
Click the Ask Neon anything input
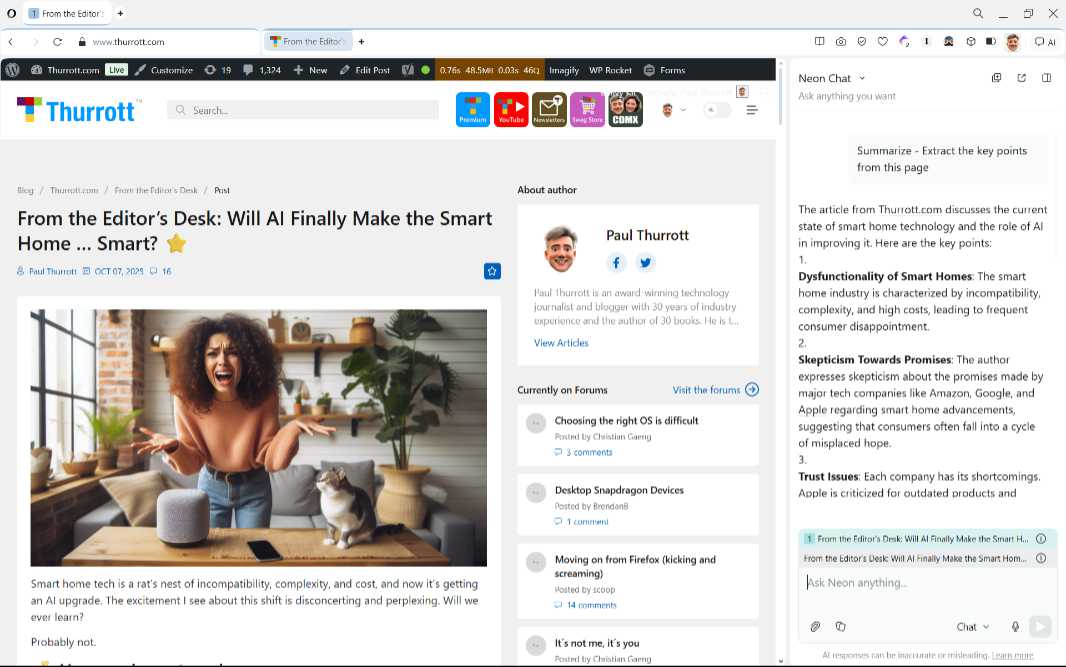point(927,583)
